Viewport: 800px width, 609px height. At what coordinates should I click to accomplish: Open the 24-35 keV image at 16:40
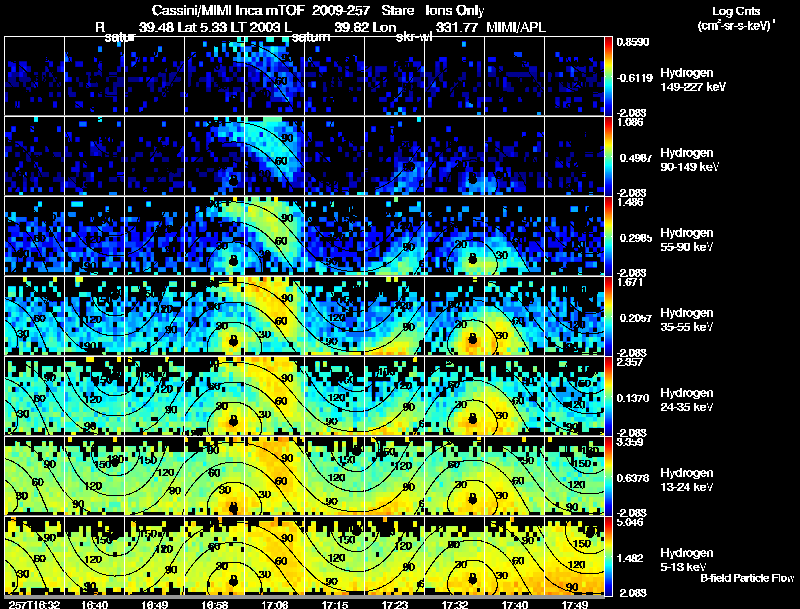click(94, 396)
